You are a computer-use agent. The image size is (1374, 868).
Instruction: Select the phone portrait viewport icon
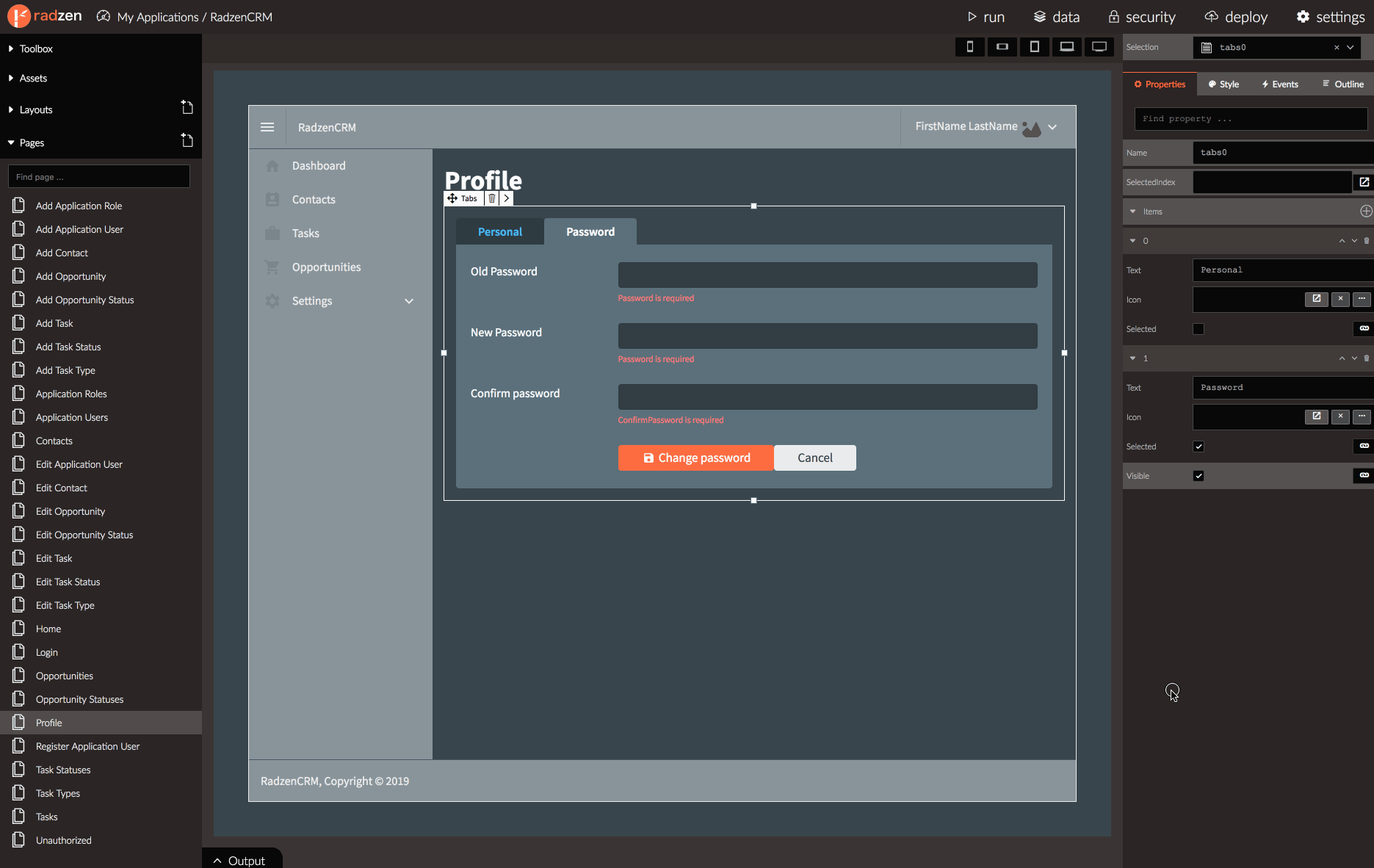pos(970,47)
